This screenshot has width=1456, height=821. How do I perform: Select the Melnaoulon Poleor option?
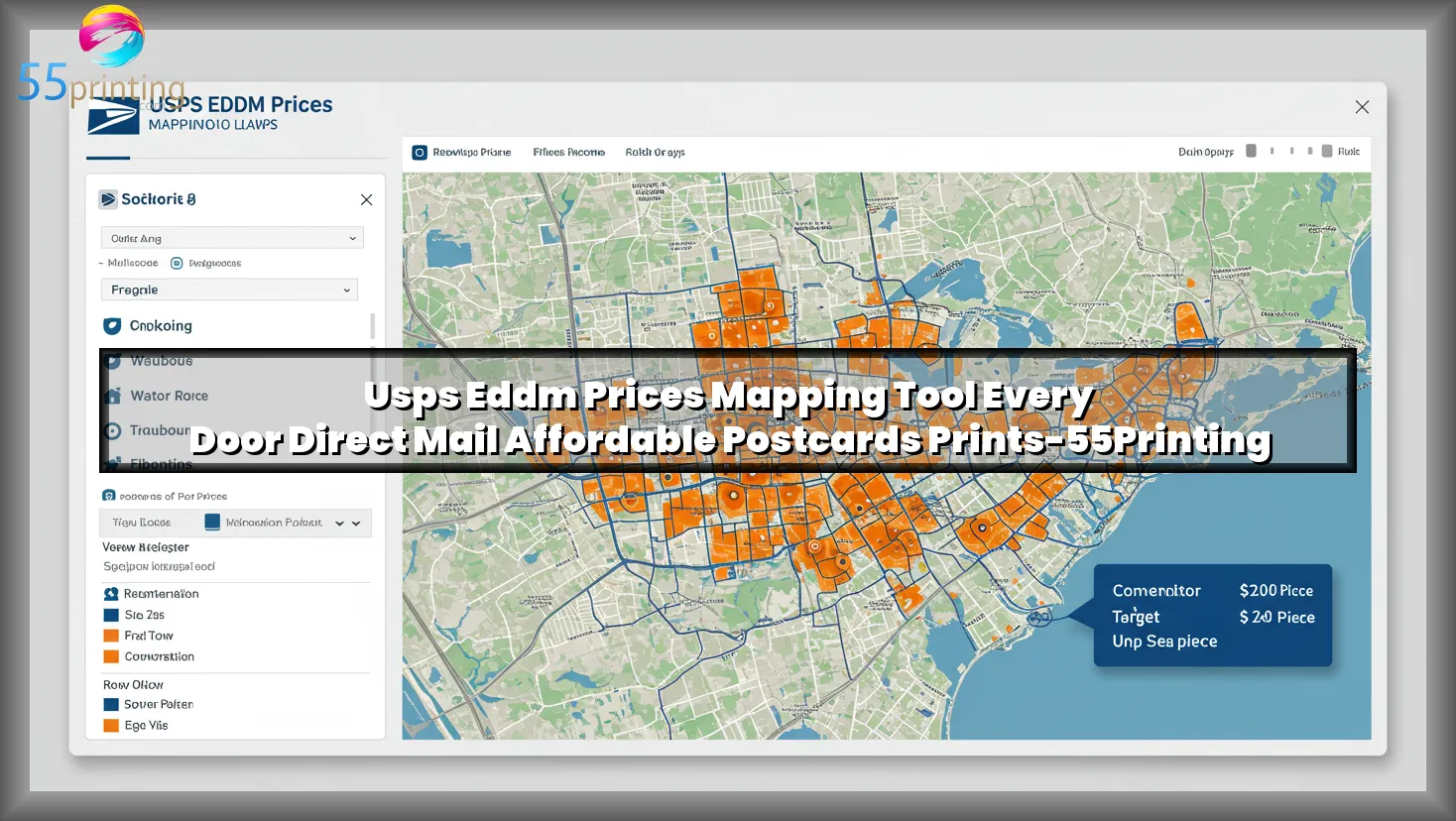[274, 523]
